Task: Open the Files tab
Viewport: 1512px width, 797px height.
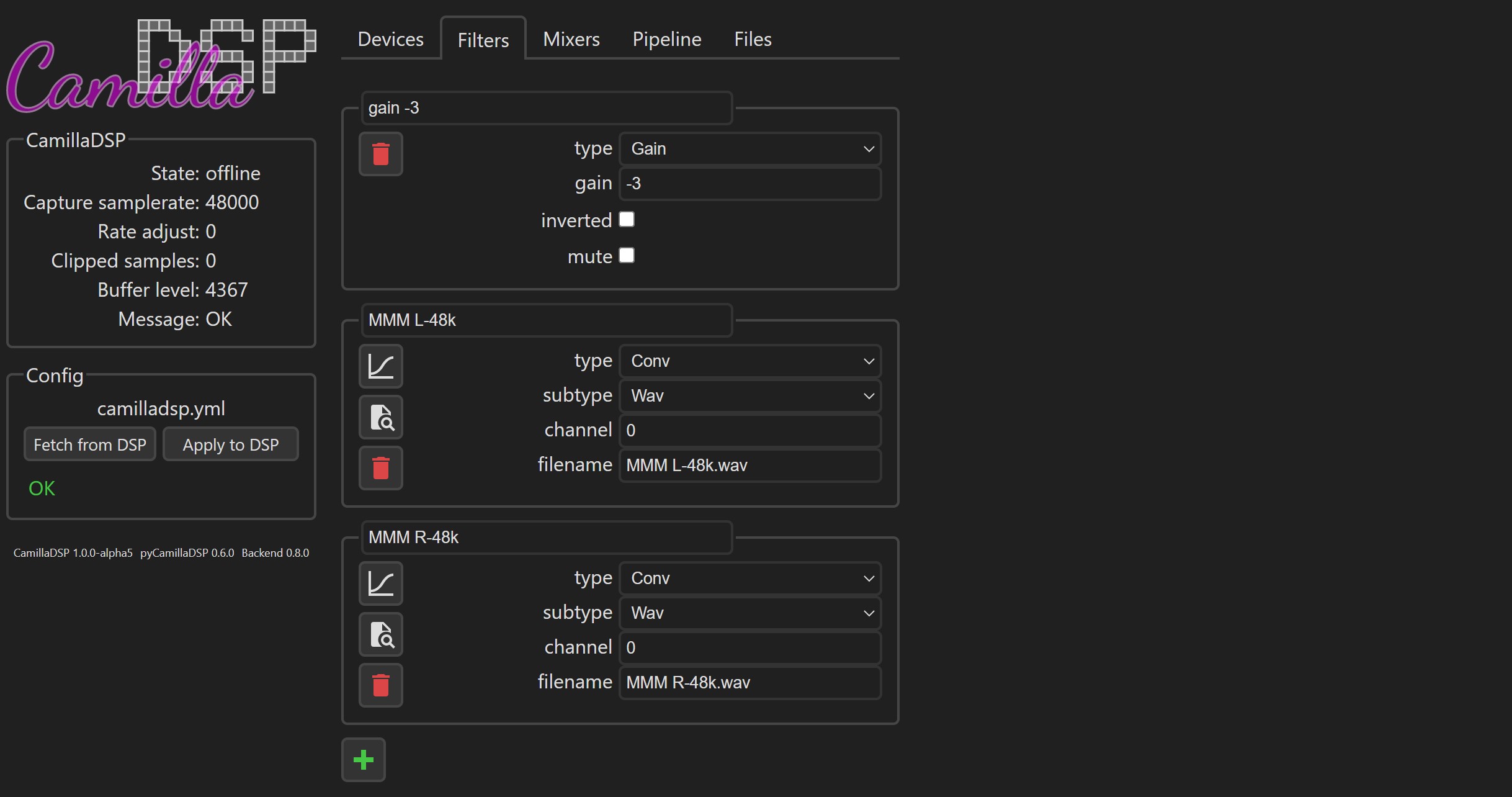Action: coord(753,39)
